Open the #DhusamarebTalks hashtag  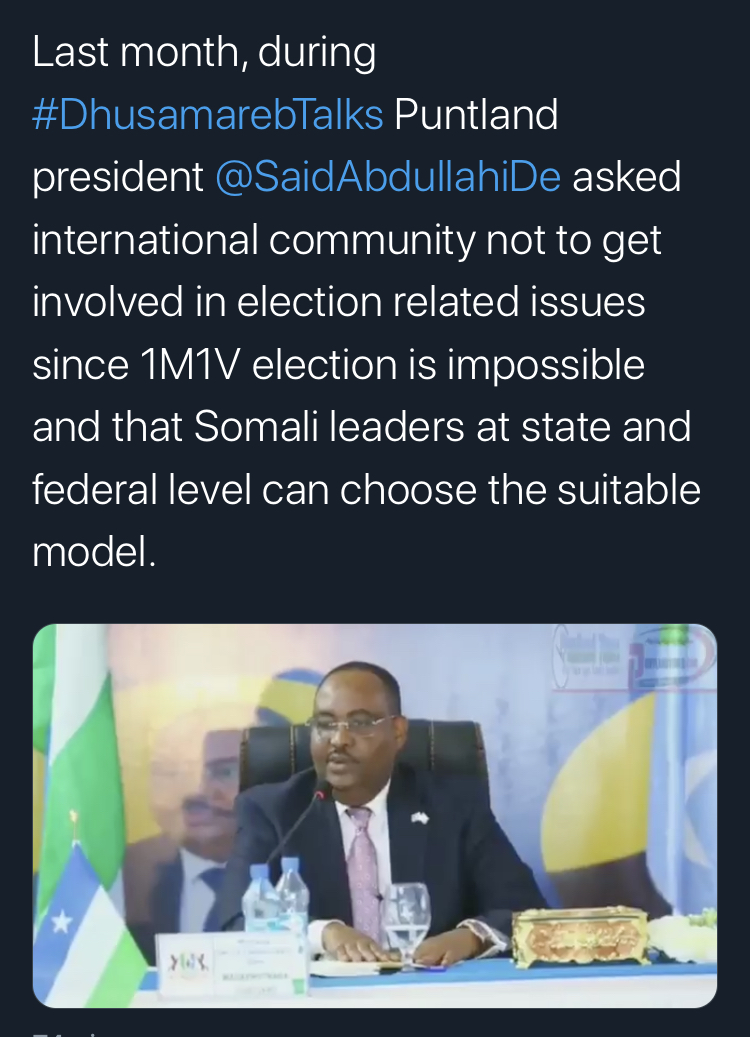point(207,114)
